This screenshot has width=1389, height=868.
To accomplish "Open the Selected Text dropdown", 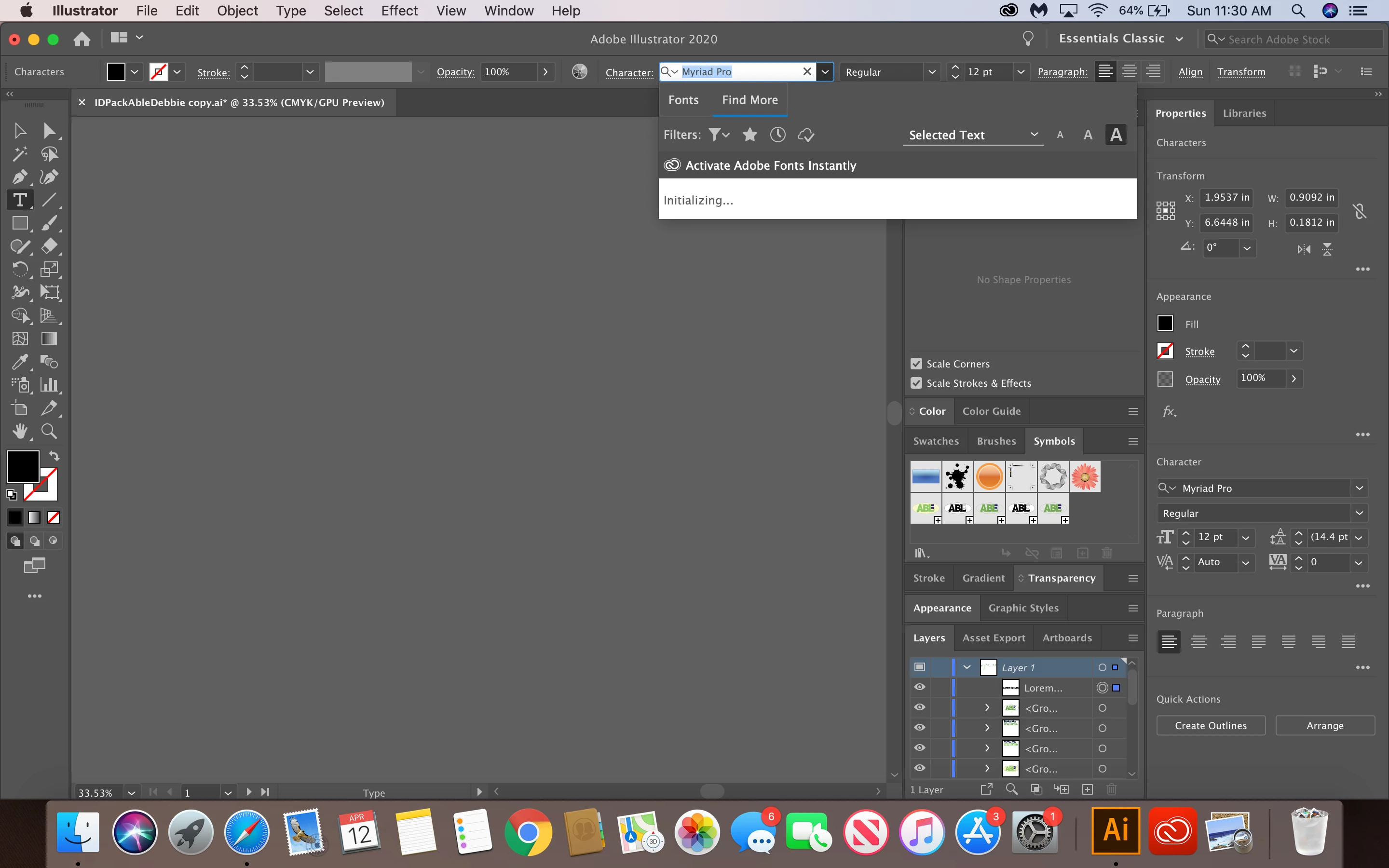I will pos(973,135).
